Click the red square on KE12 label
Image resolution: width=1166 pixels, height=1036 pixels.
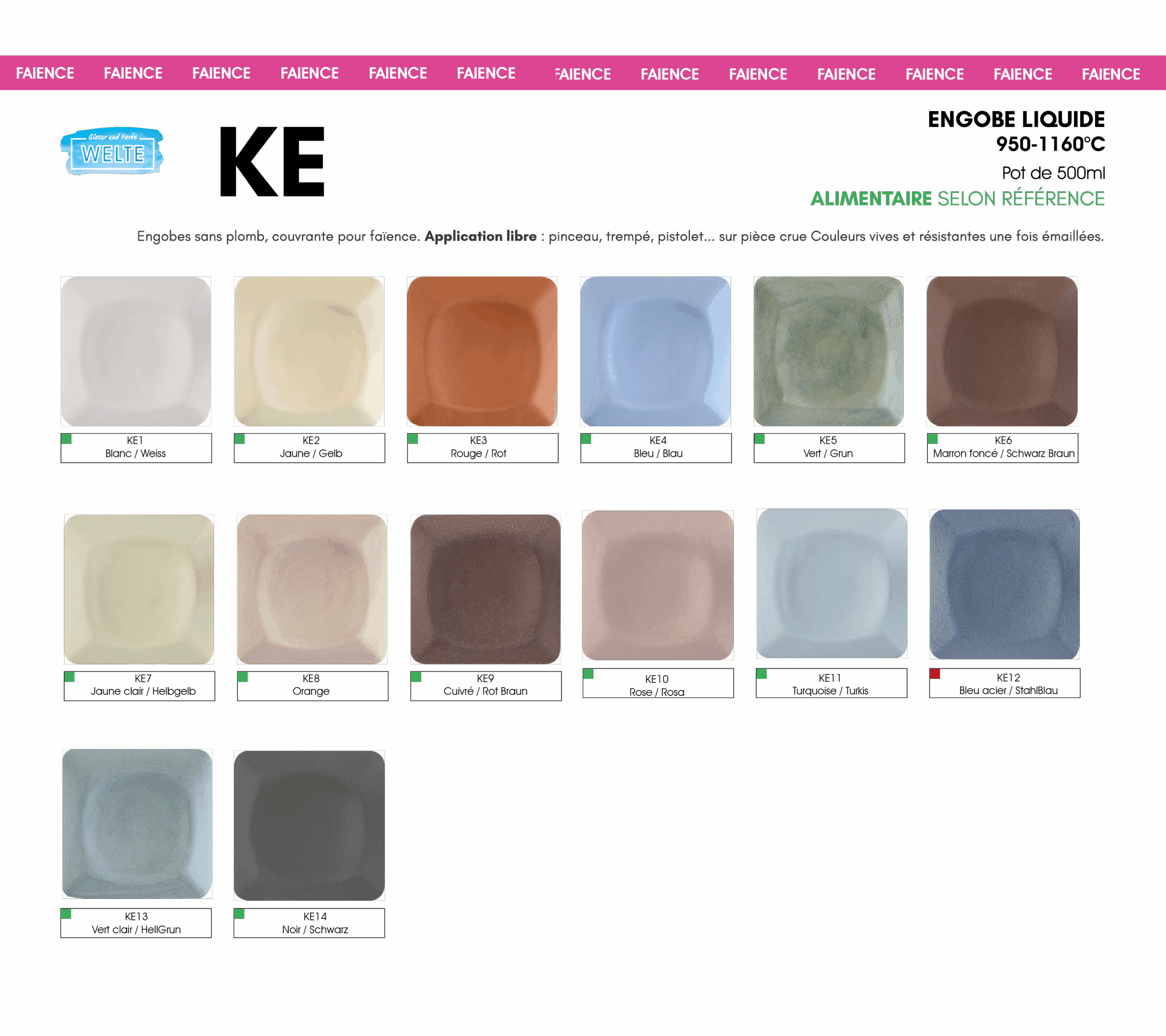935,674
